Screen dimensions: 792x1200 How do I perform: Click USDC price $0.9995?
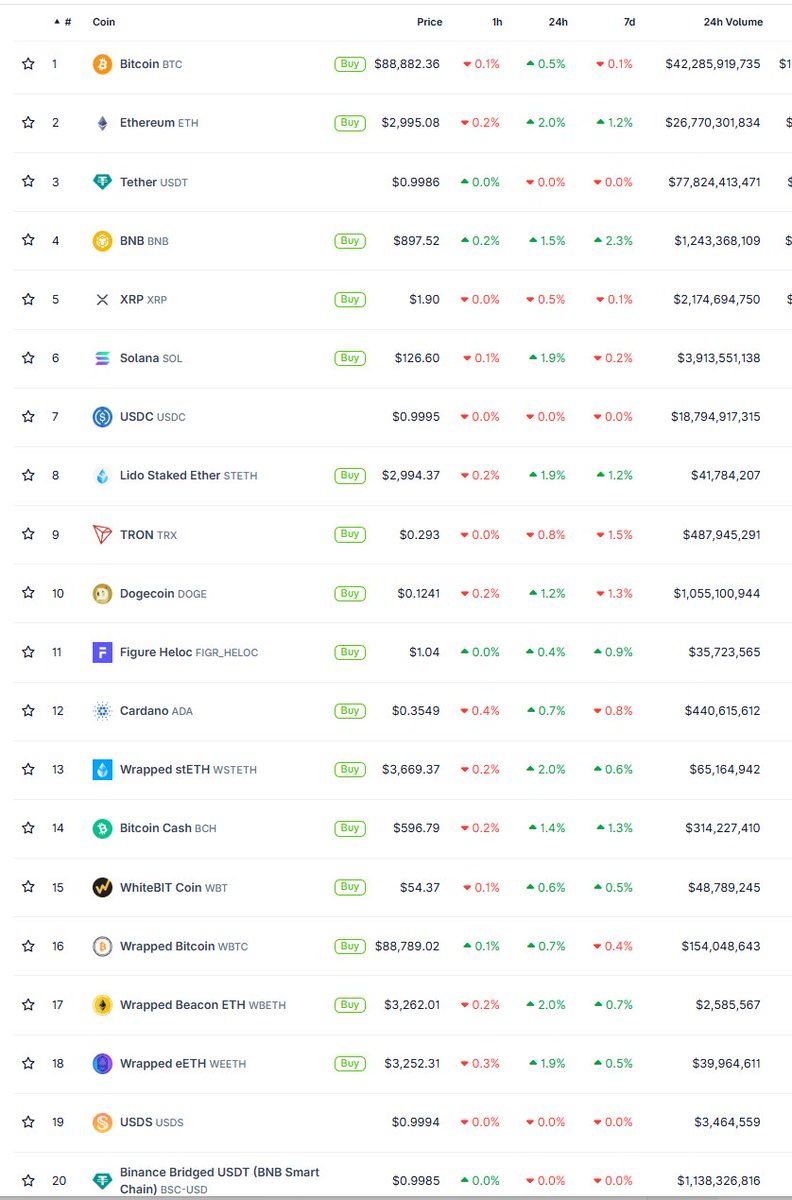[x=416, y=417]
